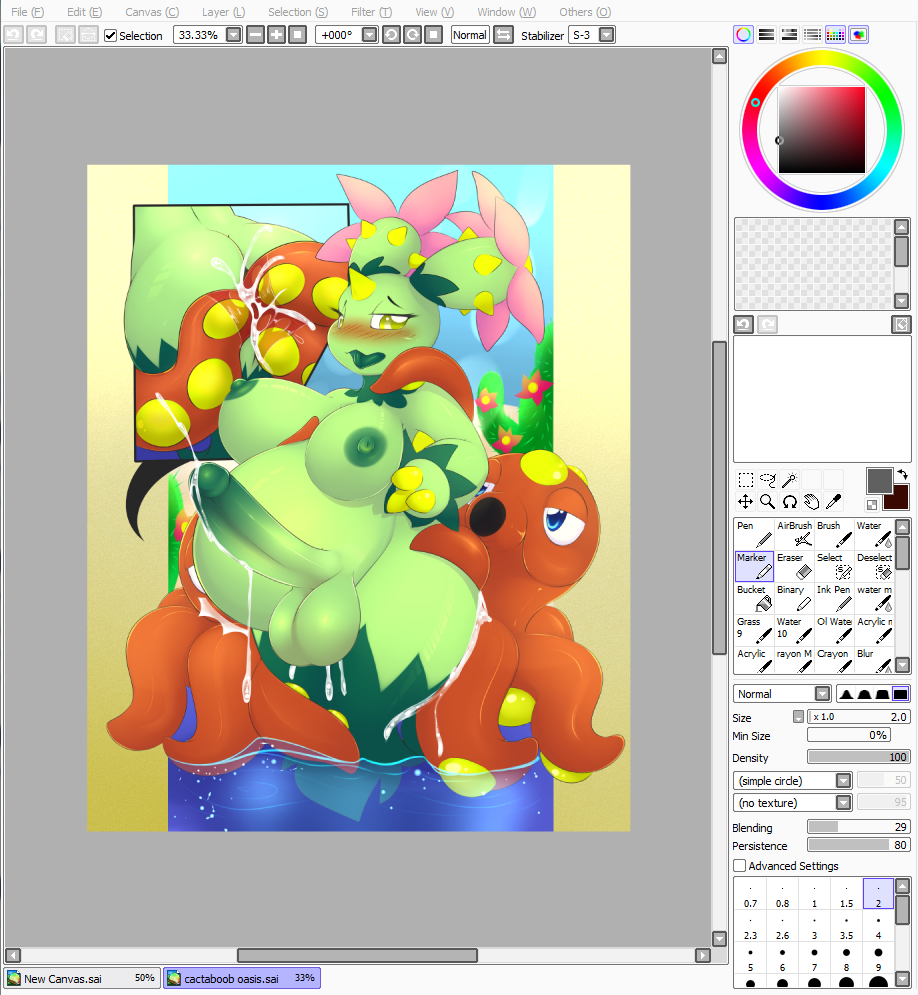Viewport: 918px width, 995px height.
Task: Swap foreground and background colors
Action: click(x=903, y=475)
